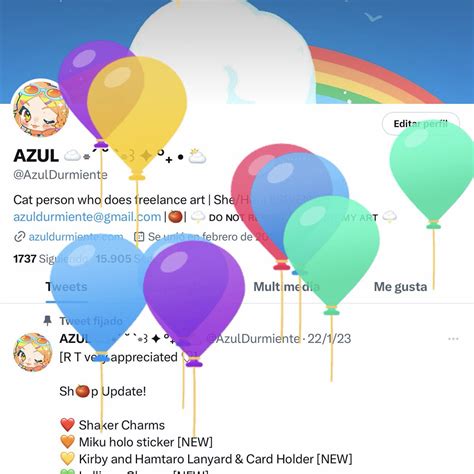Viewport: 474px width, 474px height.
Task: Click the red heart emoji before Shaker Charms
Action: point(67,425)
